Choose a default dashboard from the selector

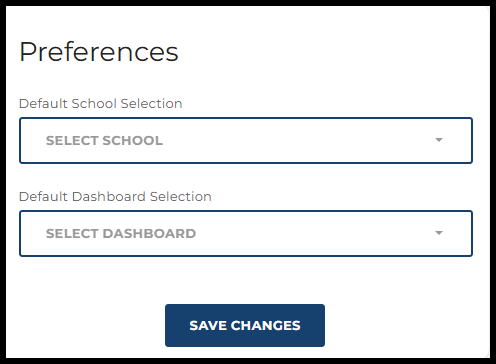[x=246, y=233]
